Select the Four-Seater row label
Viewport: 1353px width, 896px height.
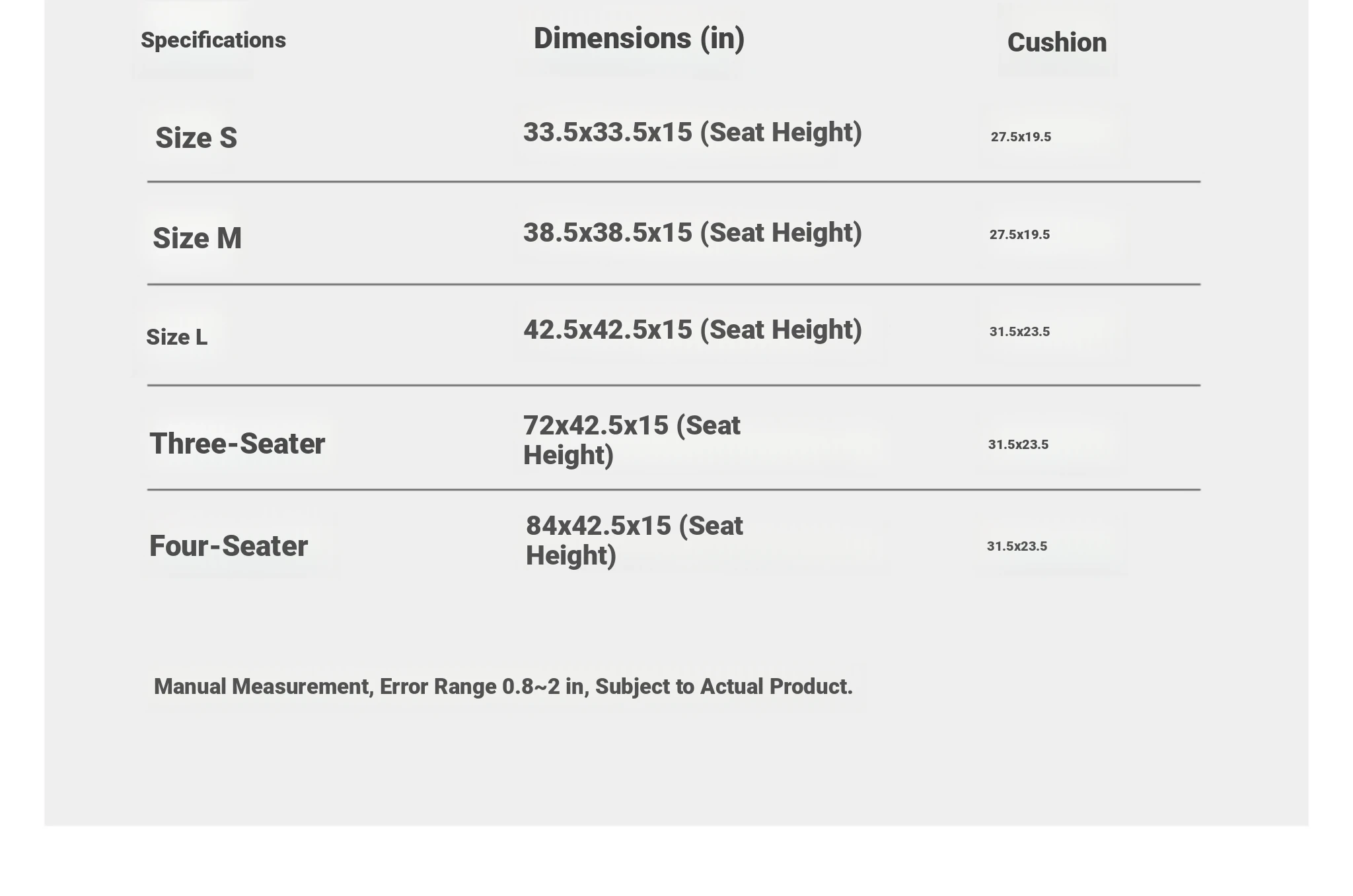click(x=229, y=546)
